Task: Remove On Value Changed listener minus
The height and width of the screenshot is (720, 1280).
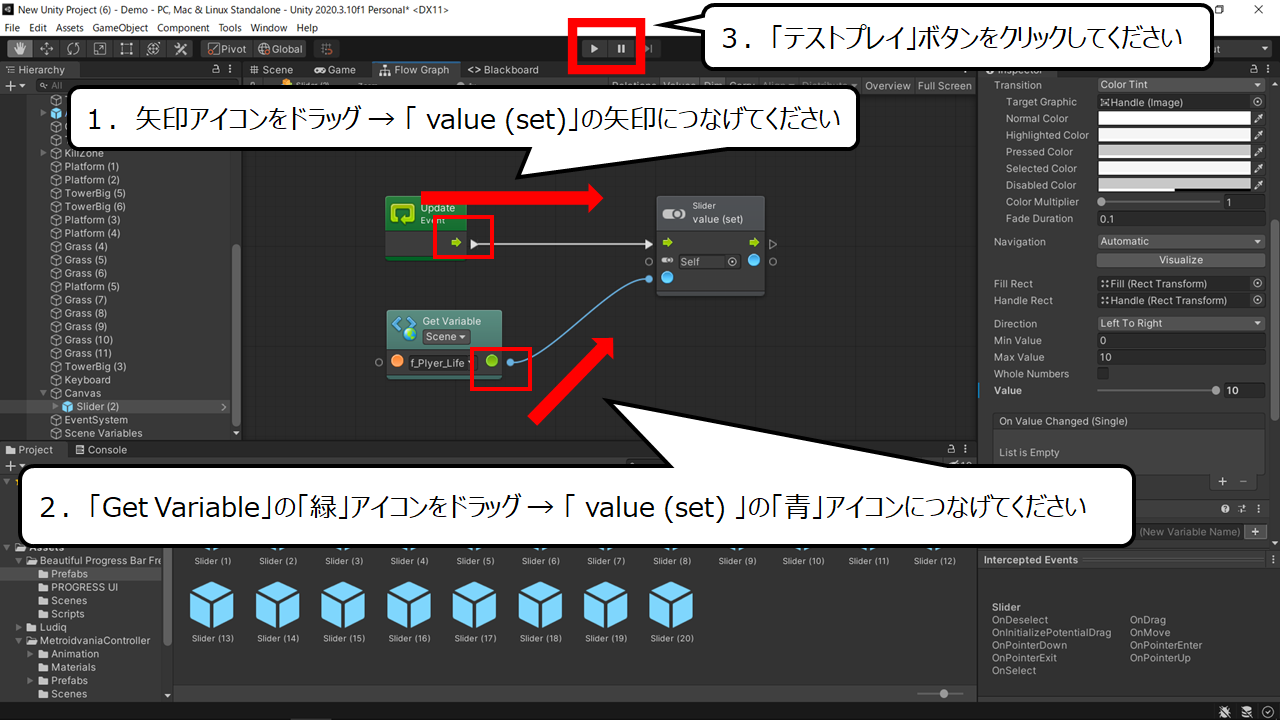Action: pos(1243,482)
